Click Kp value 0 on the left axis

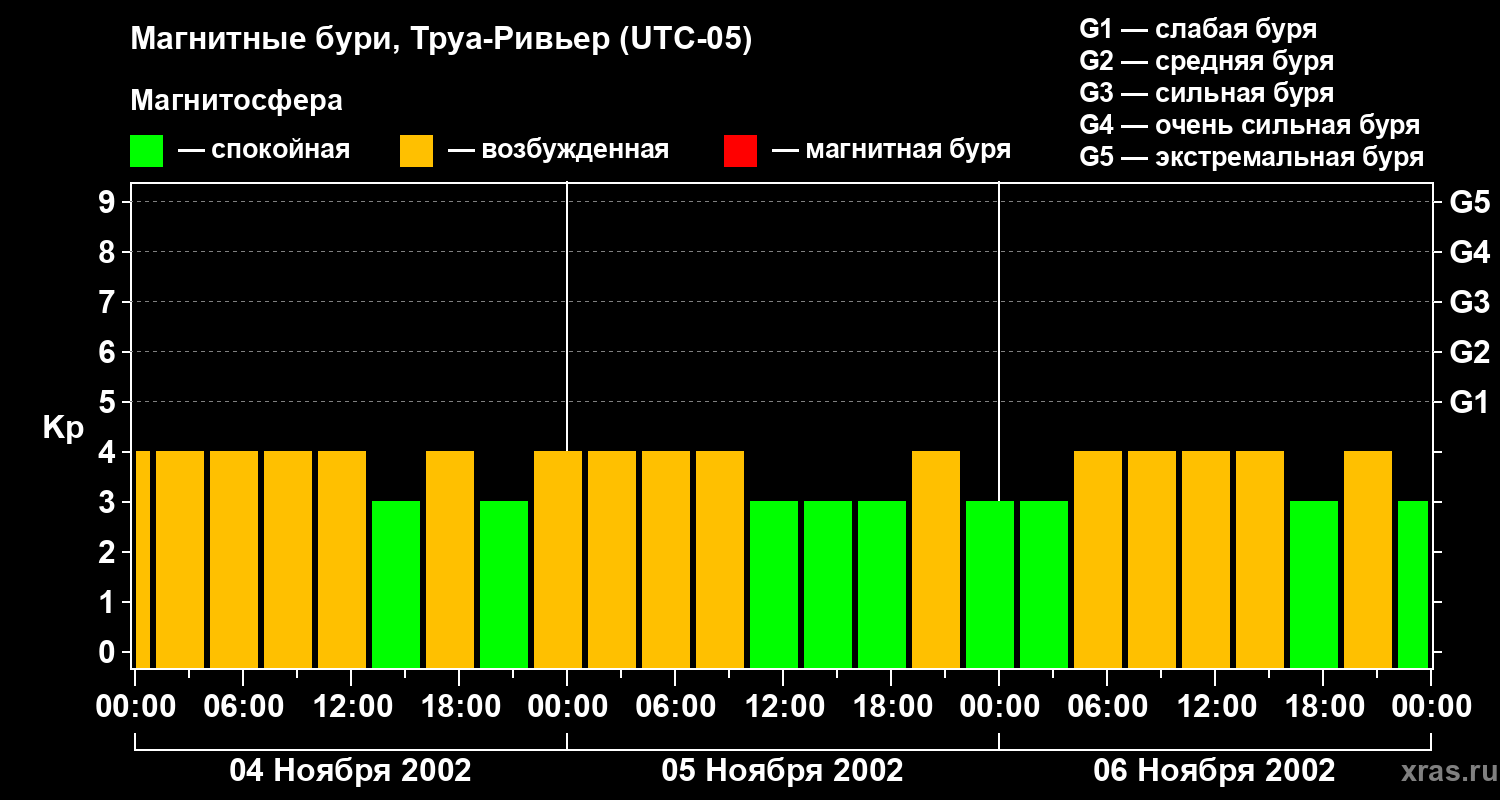coord(109,652)
